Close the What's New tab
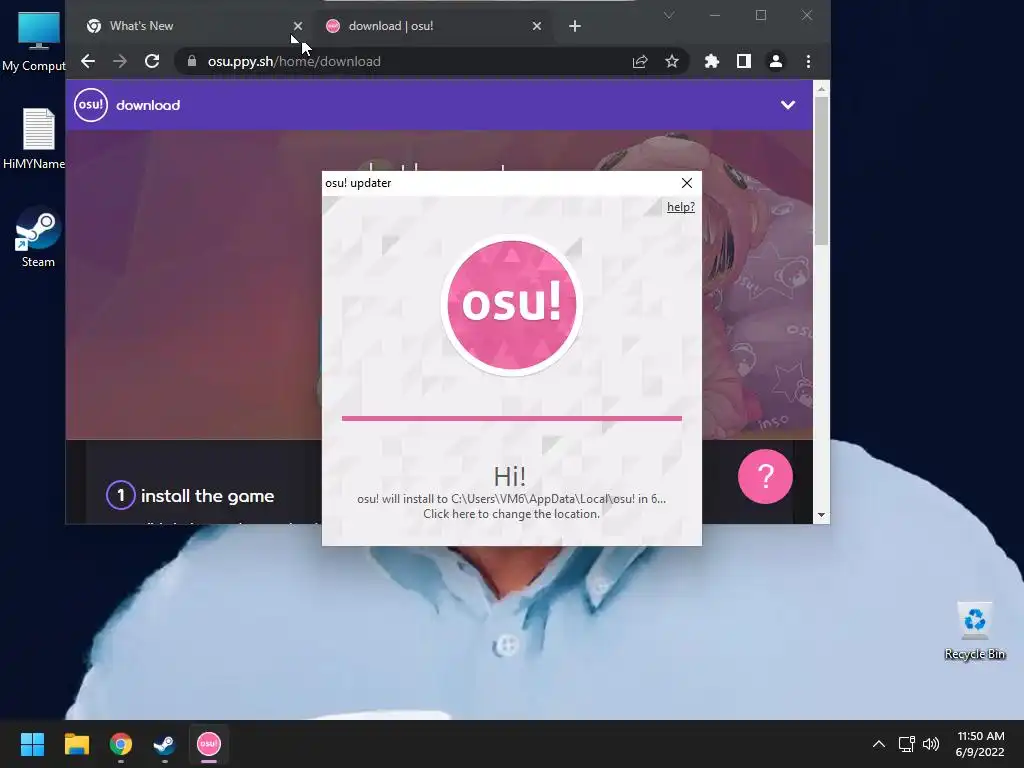This screenshot has width=1024, height=768. click(x=298, y=26)
